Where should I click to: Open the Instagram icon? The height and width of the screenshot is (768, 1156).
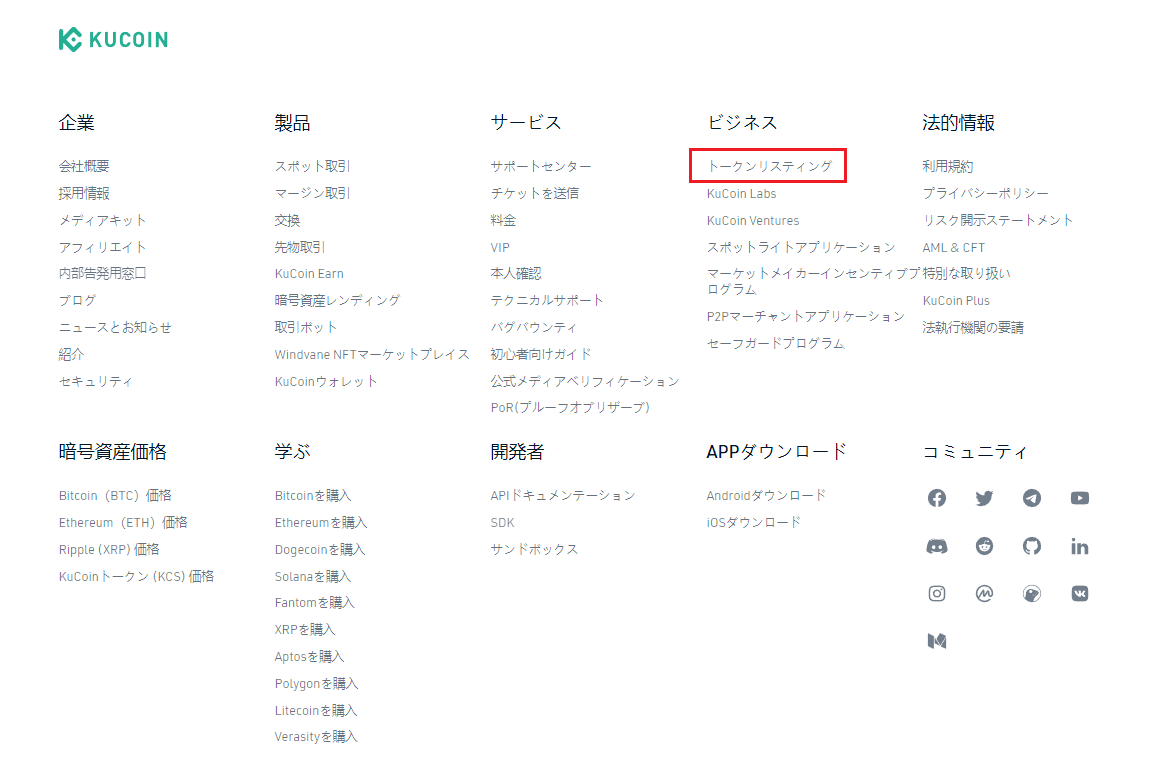click(x=936, y=593)
